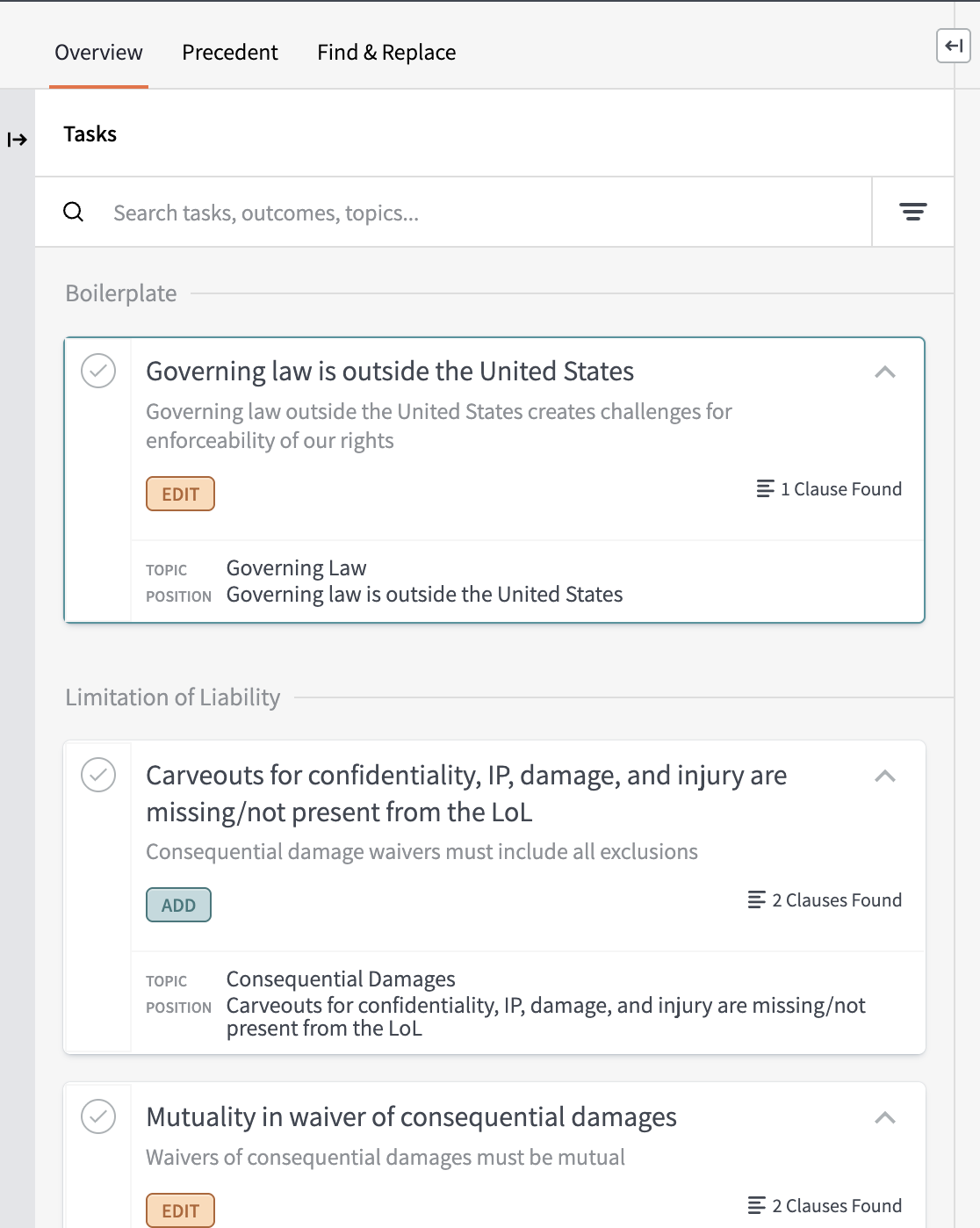
Task: Click the Boilerplate section heading
Action: click(121, 293)
